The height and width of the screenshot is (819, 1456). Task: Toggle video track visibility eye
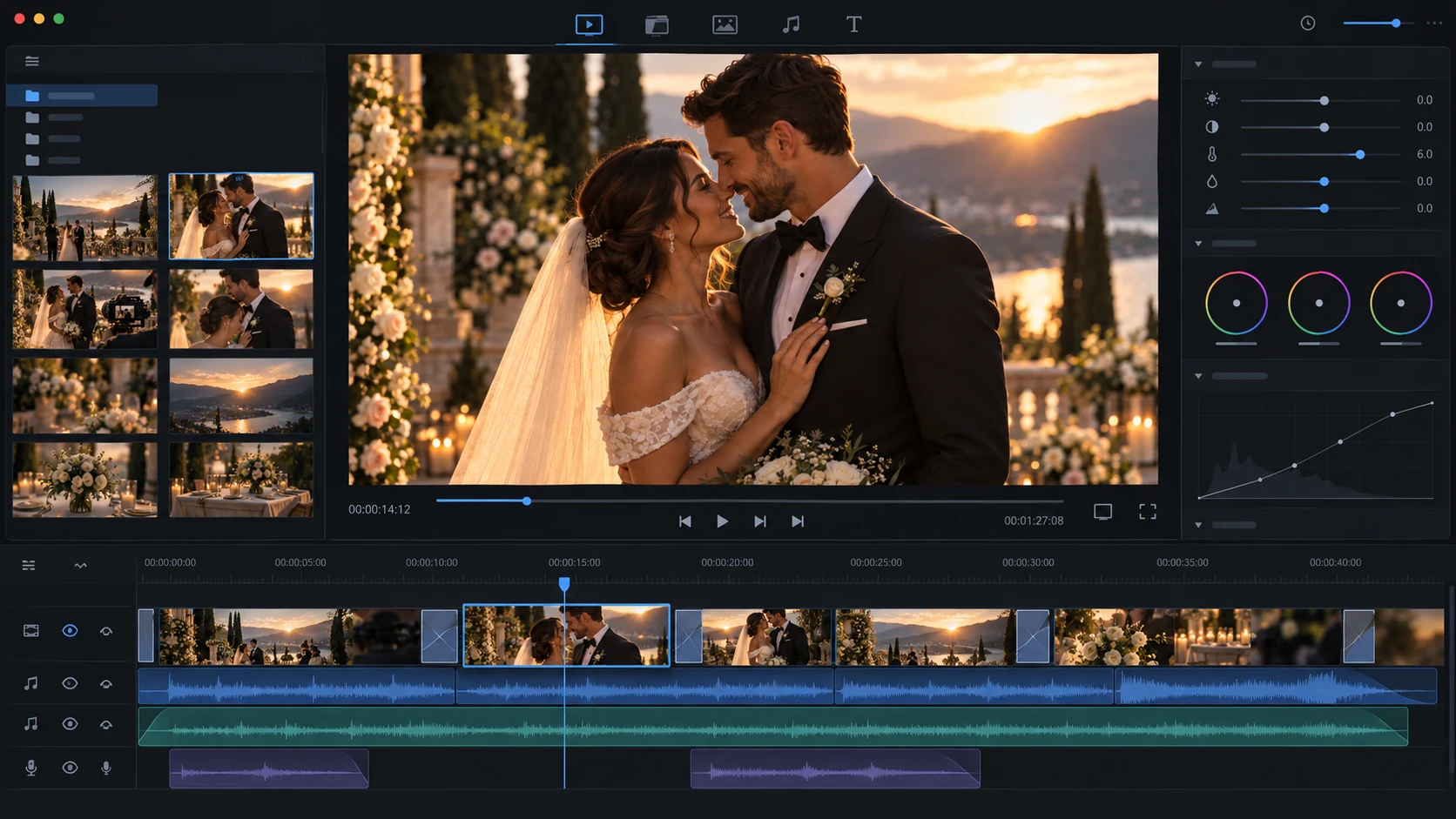(x=70, y=630)
